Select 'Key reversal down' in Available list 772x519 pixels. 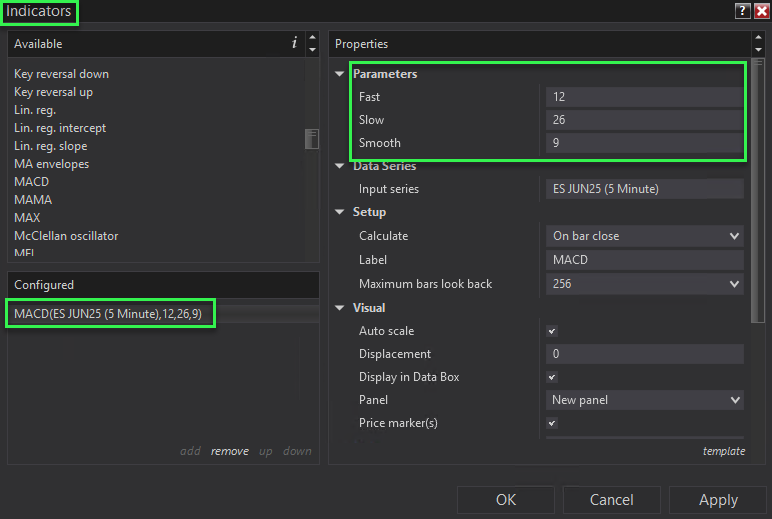(62, 74)
